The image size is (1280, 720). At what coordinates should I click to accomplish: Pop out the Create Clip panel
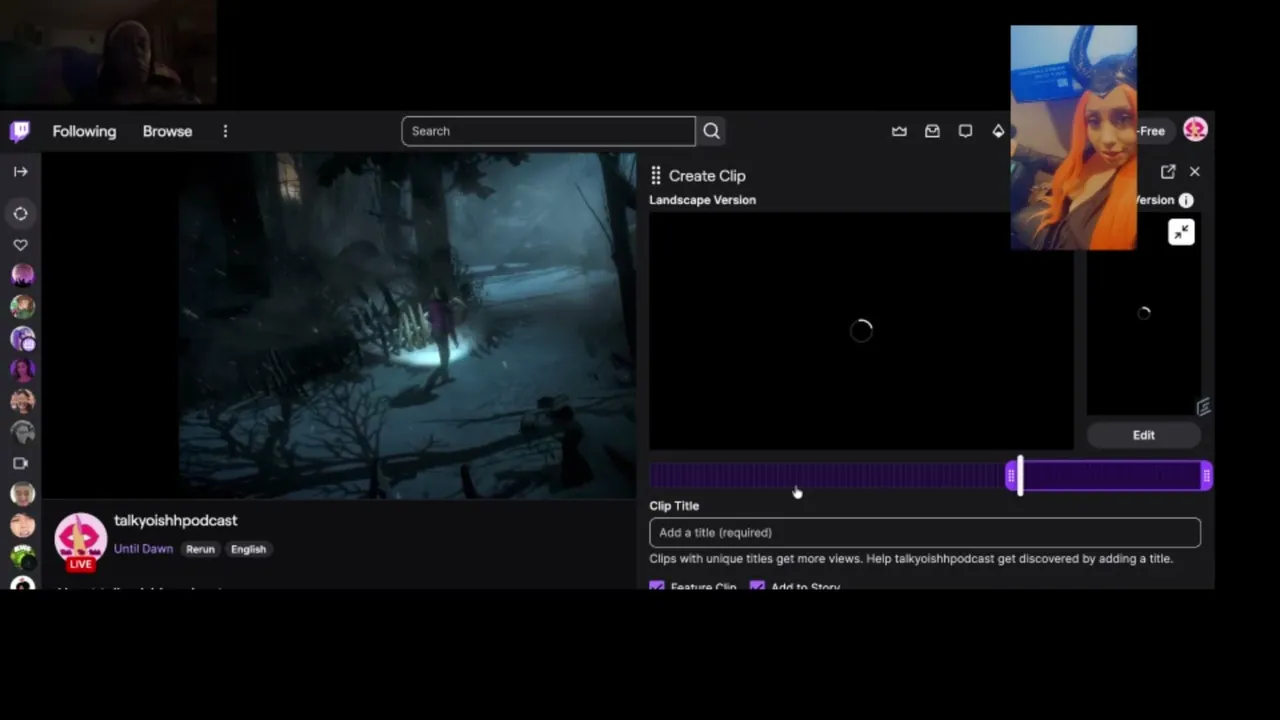(x=1168, y=172)
